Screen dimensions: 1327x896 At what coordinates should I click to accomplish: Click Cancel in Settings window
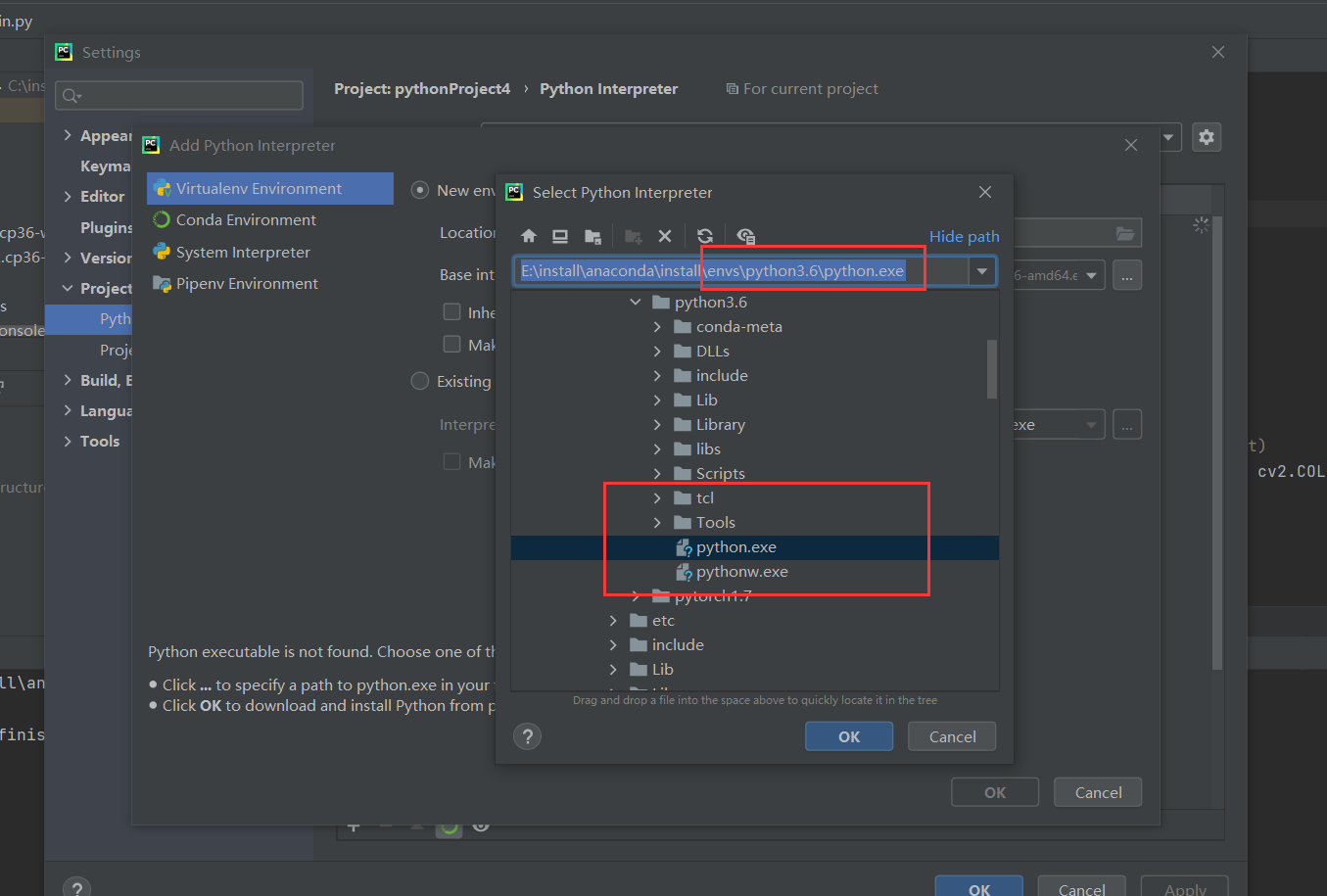1081,888
